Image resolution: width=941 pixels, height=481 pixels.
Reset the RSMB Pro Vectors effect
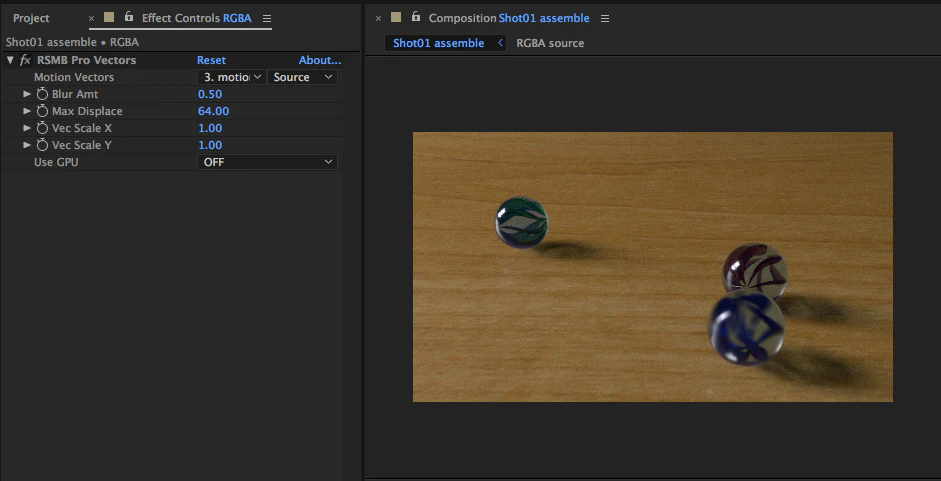(x=211, y=60)
